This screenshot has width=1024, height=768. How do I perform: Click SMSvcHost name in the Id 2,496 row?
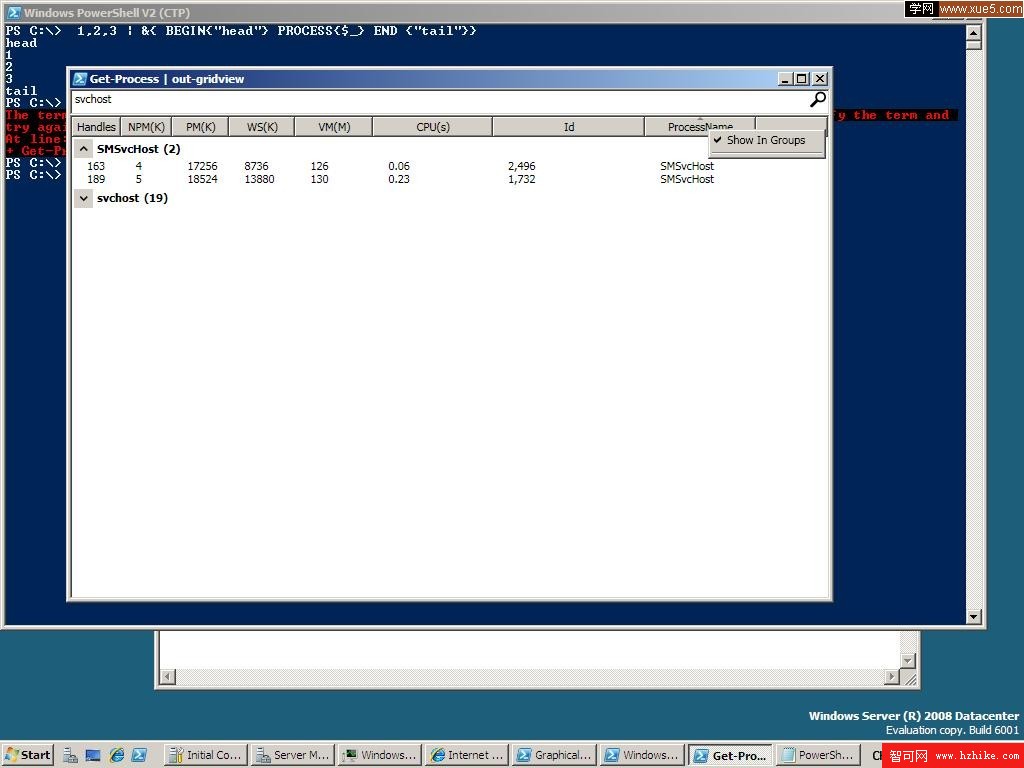tap(687, 166)
